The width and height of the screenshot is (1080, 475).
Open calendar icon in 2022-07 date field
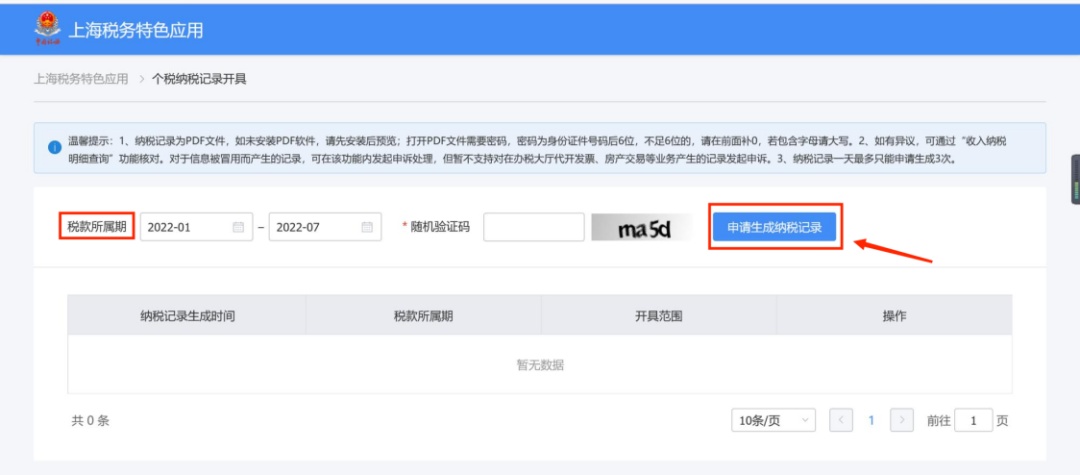(367, 227)
